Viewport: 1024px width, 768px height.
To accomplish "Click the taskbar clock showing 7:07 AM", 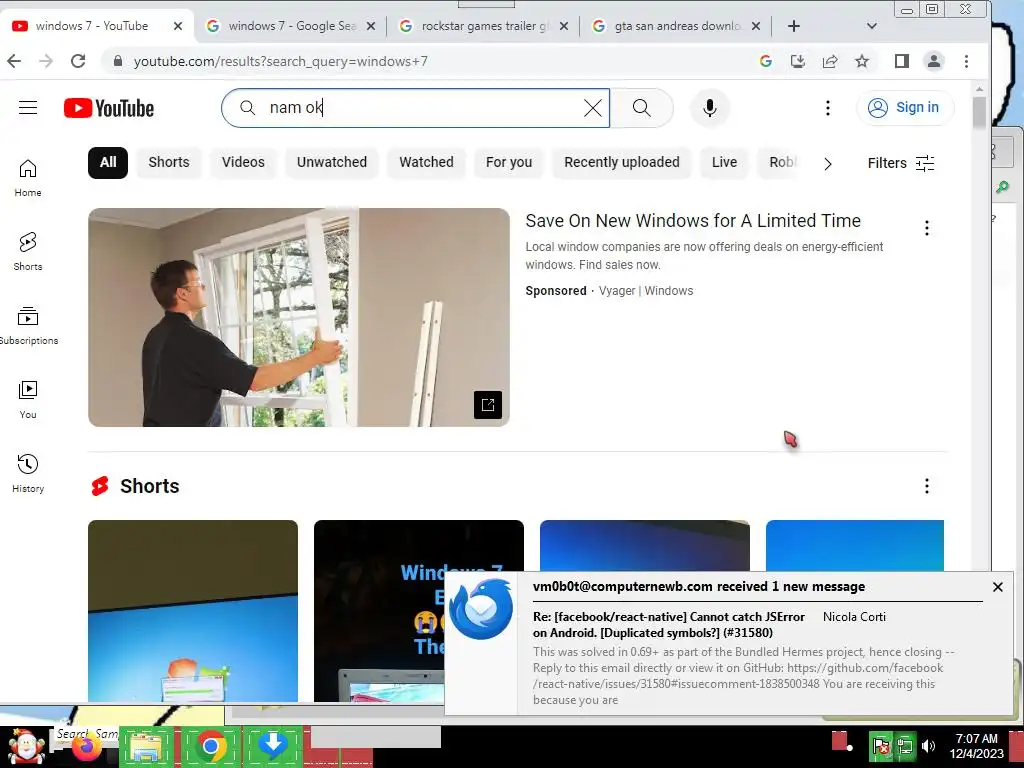I will click(976, 746).
